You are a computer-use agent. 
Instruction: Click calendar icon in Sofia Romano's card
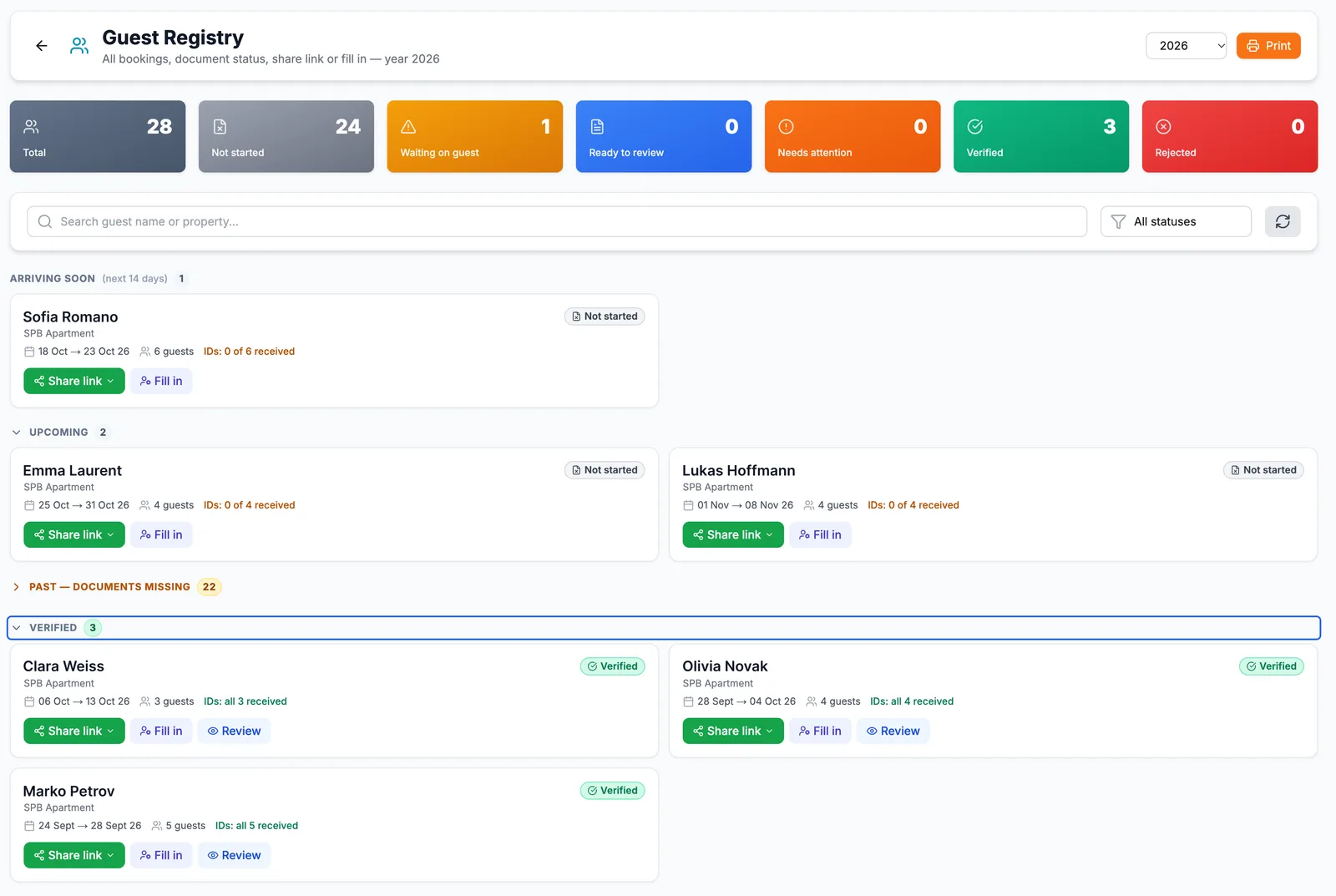(29, 352)
